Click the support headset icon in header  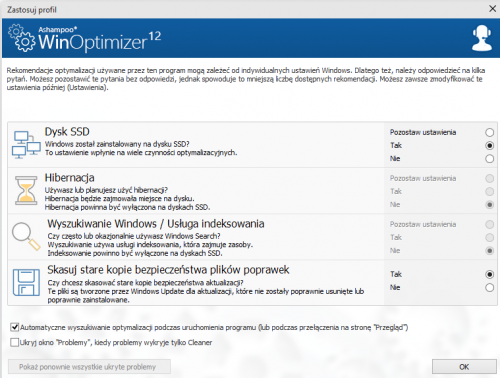pos(482,38)
